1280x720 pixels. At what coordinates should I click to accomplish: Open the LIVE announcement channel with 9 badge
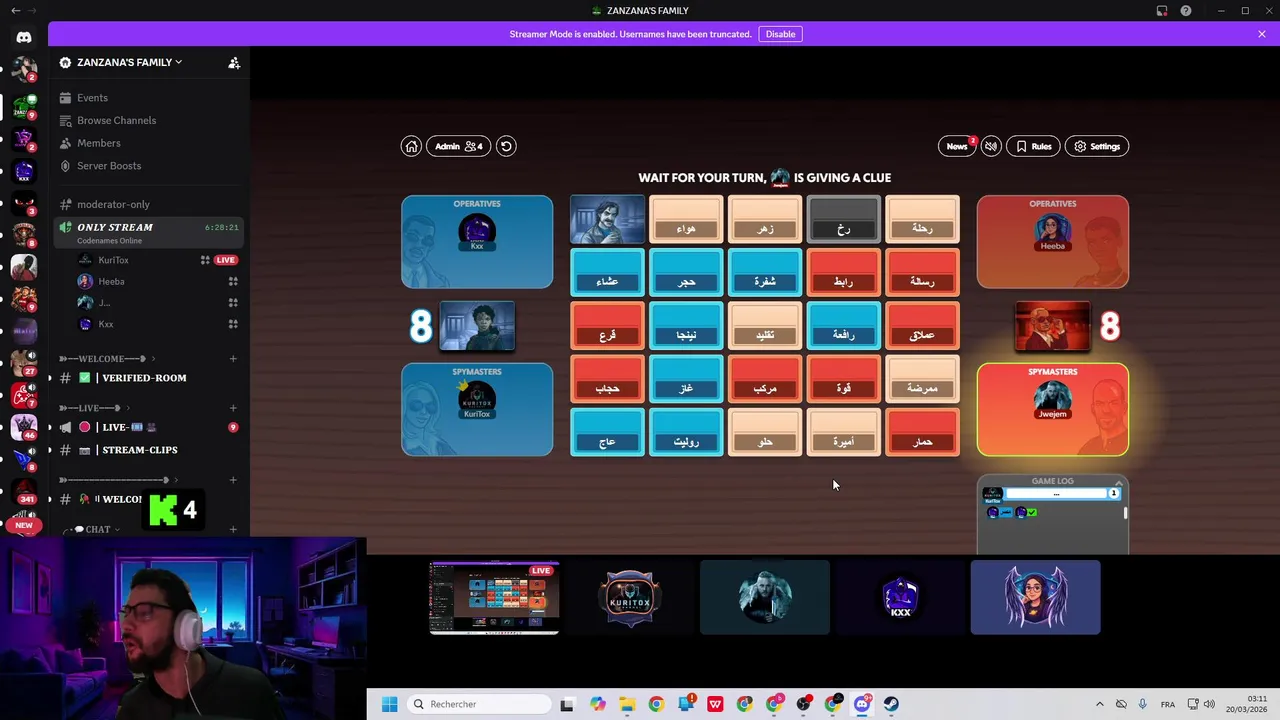click(150, 427)
